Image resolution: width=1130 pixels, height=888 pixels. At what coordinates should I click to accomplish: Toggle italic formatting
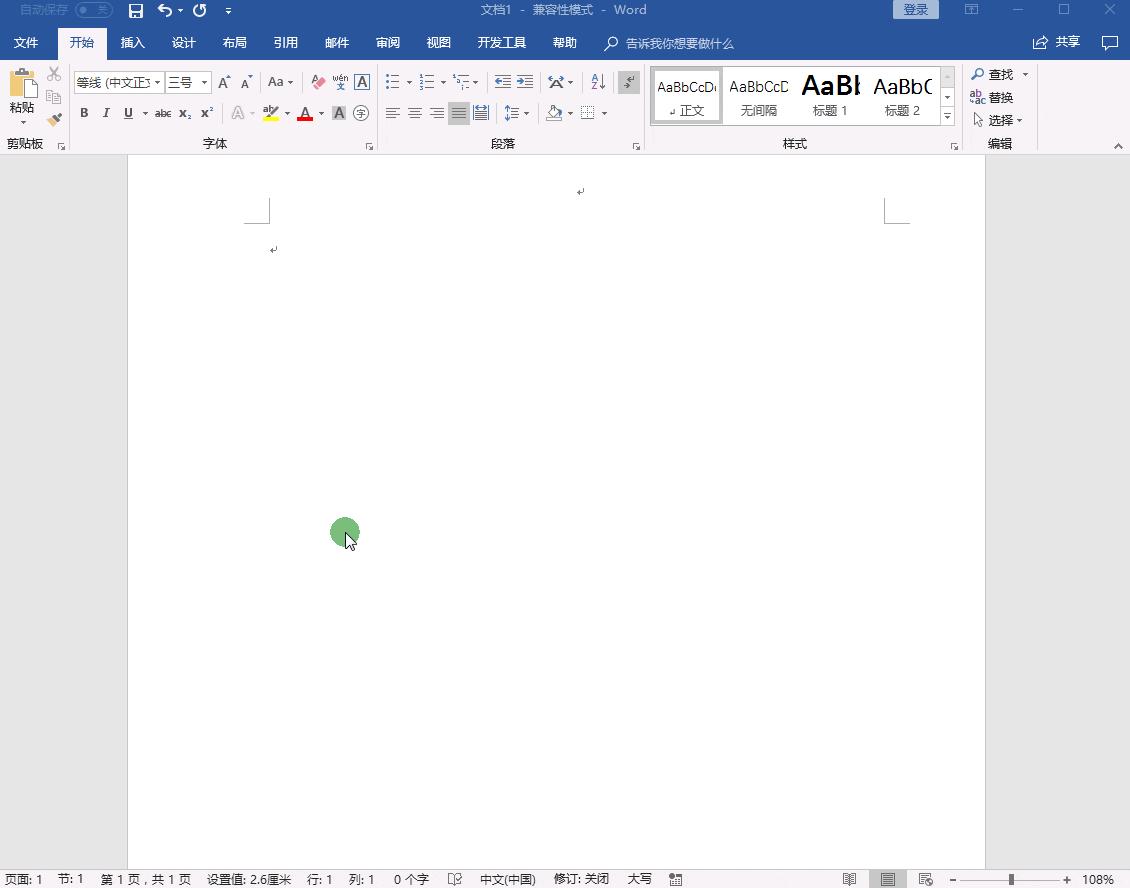[106, 113]
